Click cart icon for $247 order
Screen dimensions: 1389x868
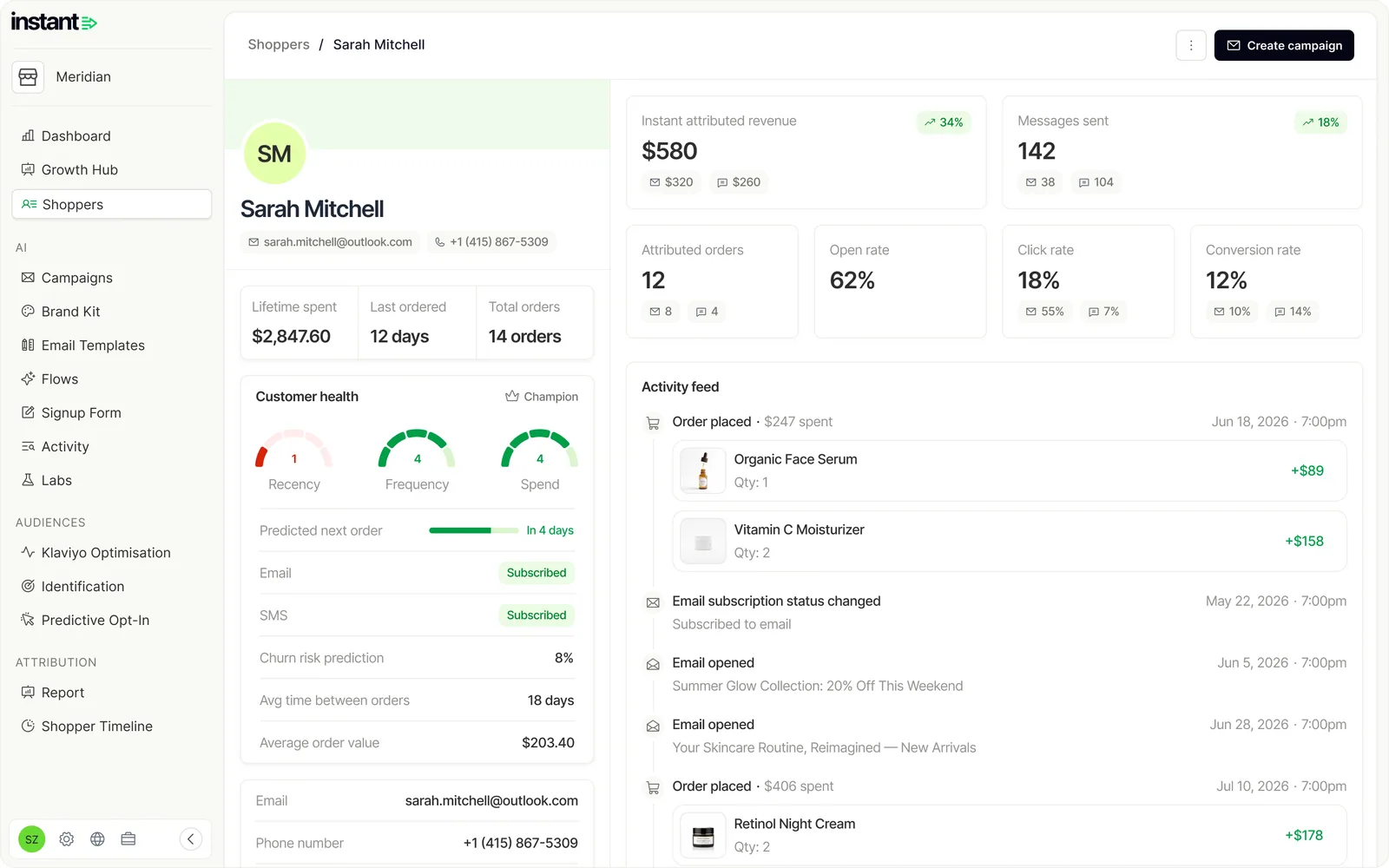tap(653, 424)
